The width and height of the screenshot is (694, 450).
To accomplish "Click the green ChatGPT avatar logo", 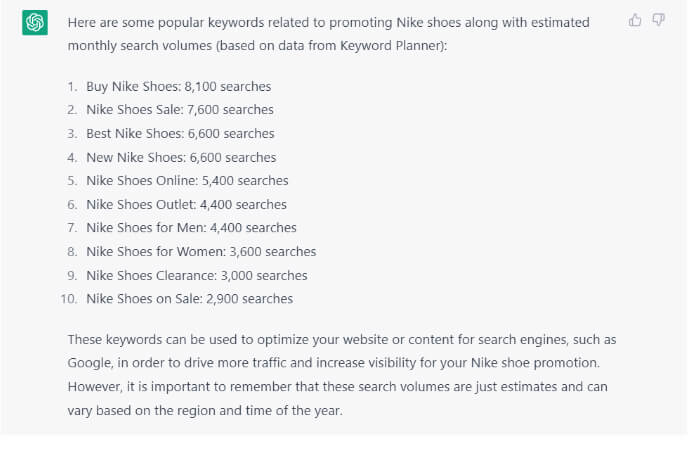I will click(x=36, y=23).
